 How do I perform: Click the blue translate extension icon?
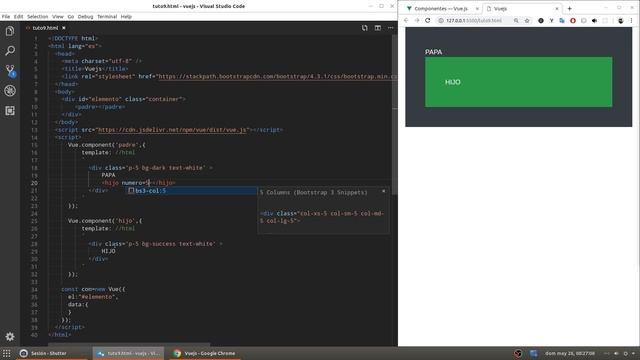(x=562, y=20)
